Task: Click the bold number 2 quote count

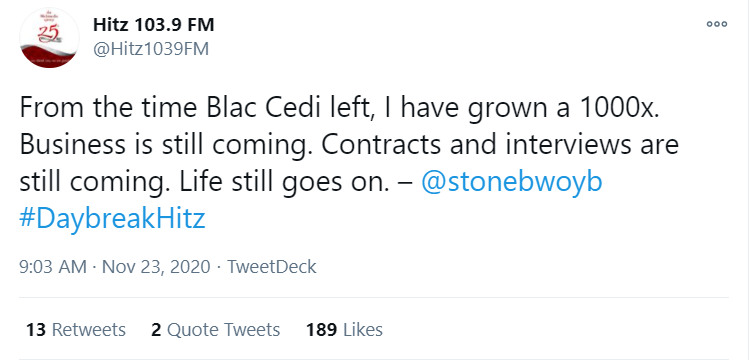Action: click(x=156, y=330)
